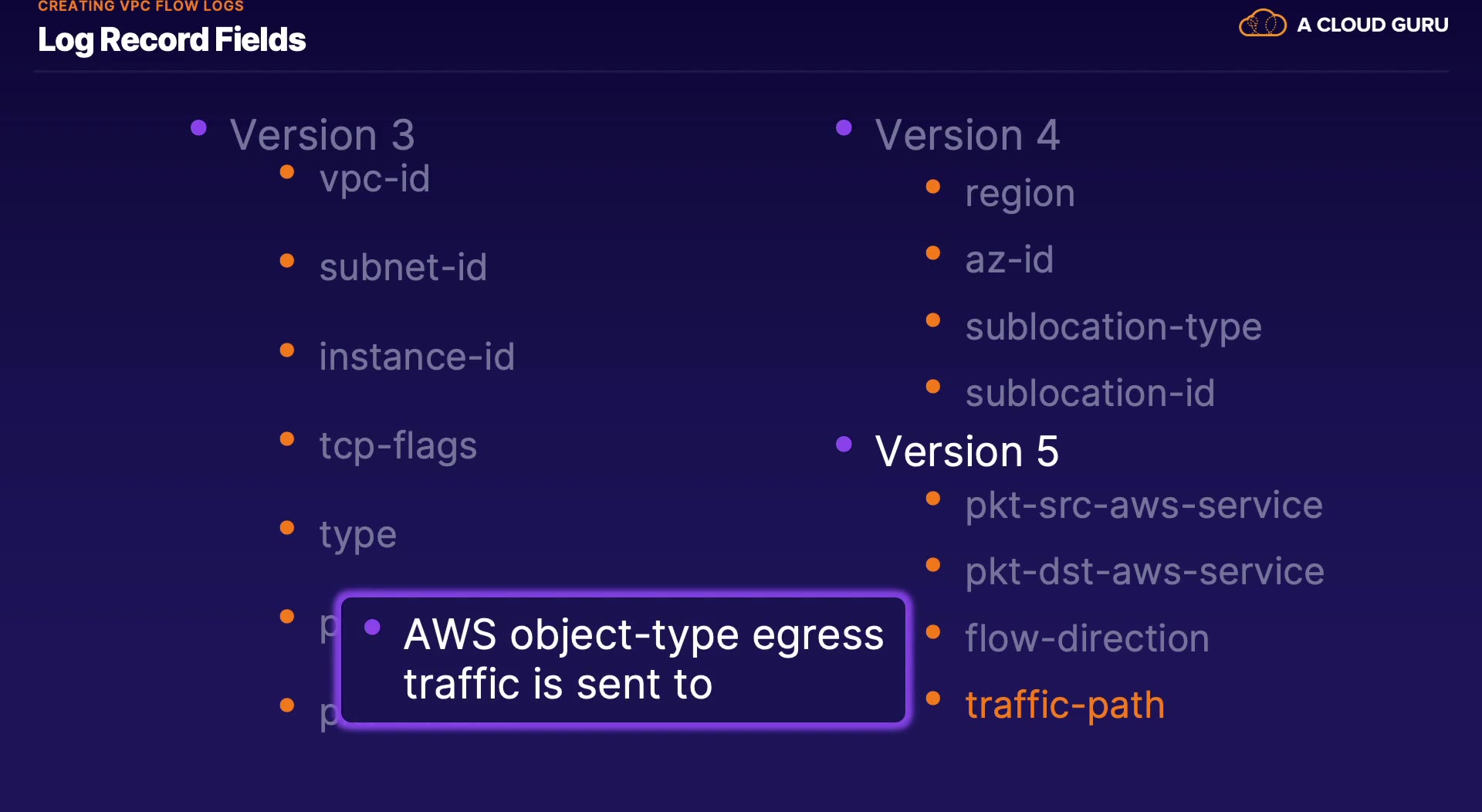Click the A Cloud Guru cloud logo icon
The image size is (1482, 812).
coord(1262,24)
